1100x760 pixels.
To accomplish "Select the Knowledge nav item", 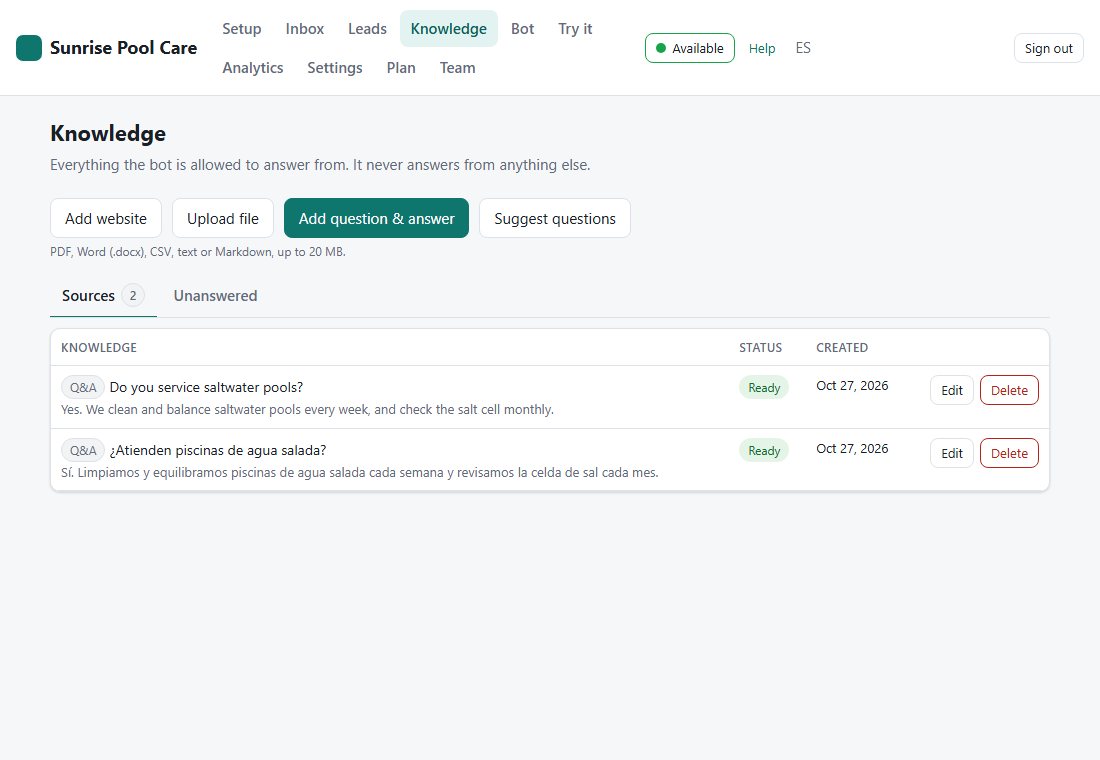I will 449,29.
